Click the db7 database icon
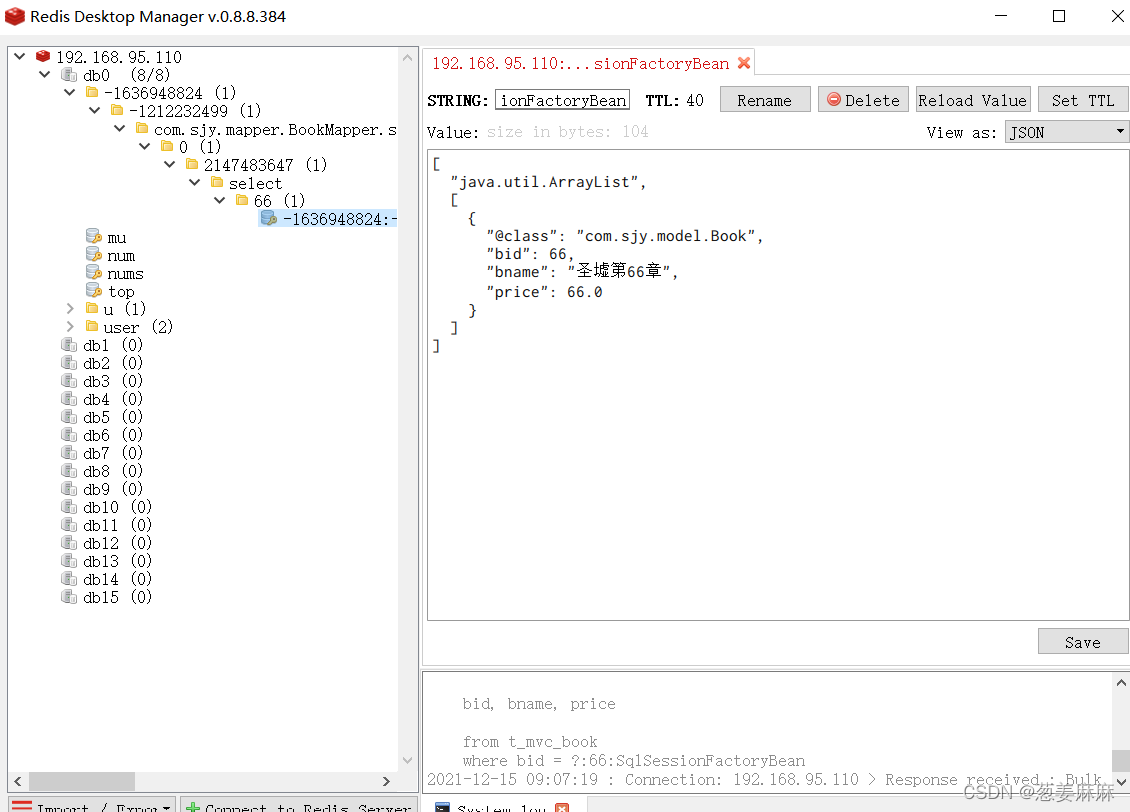Viewport: 1130px width, 812px height. tap(69, 453)
